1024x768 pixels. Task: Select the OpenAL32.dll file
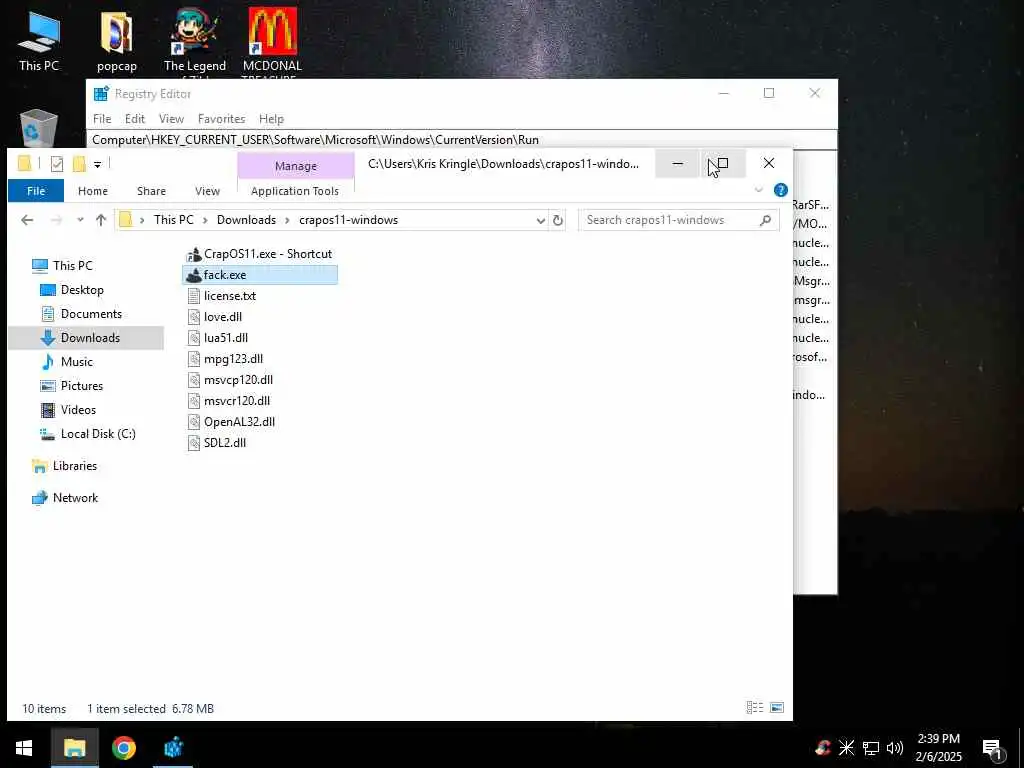(x=231, y=422)
